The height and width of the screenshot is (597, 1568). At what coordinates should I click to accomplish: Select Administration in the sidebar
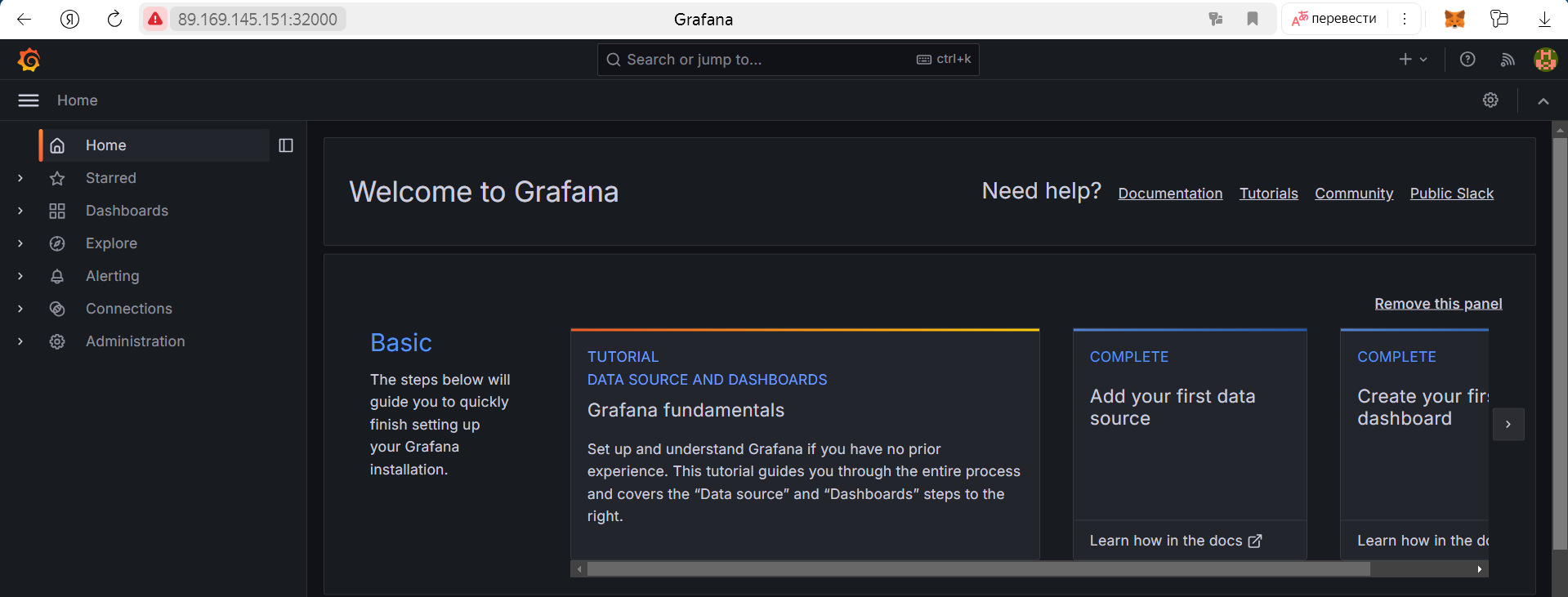tap(135, 341)
